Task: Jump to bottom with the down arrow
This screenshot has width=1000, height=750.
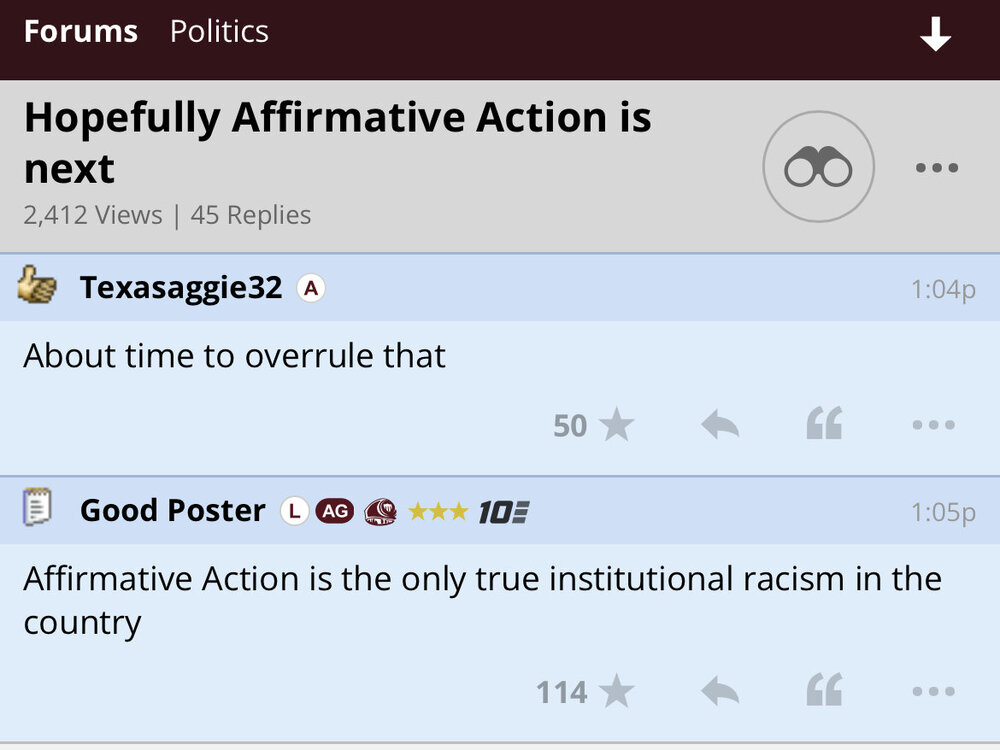Action: 936,35
